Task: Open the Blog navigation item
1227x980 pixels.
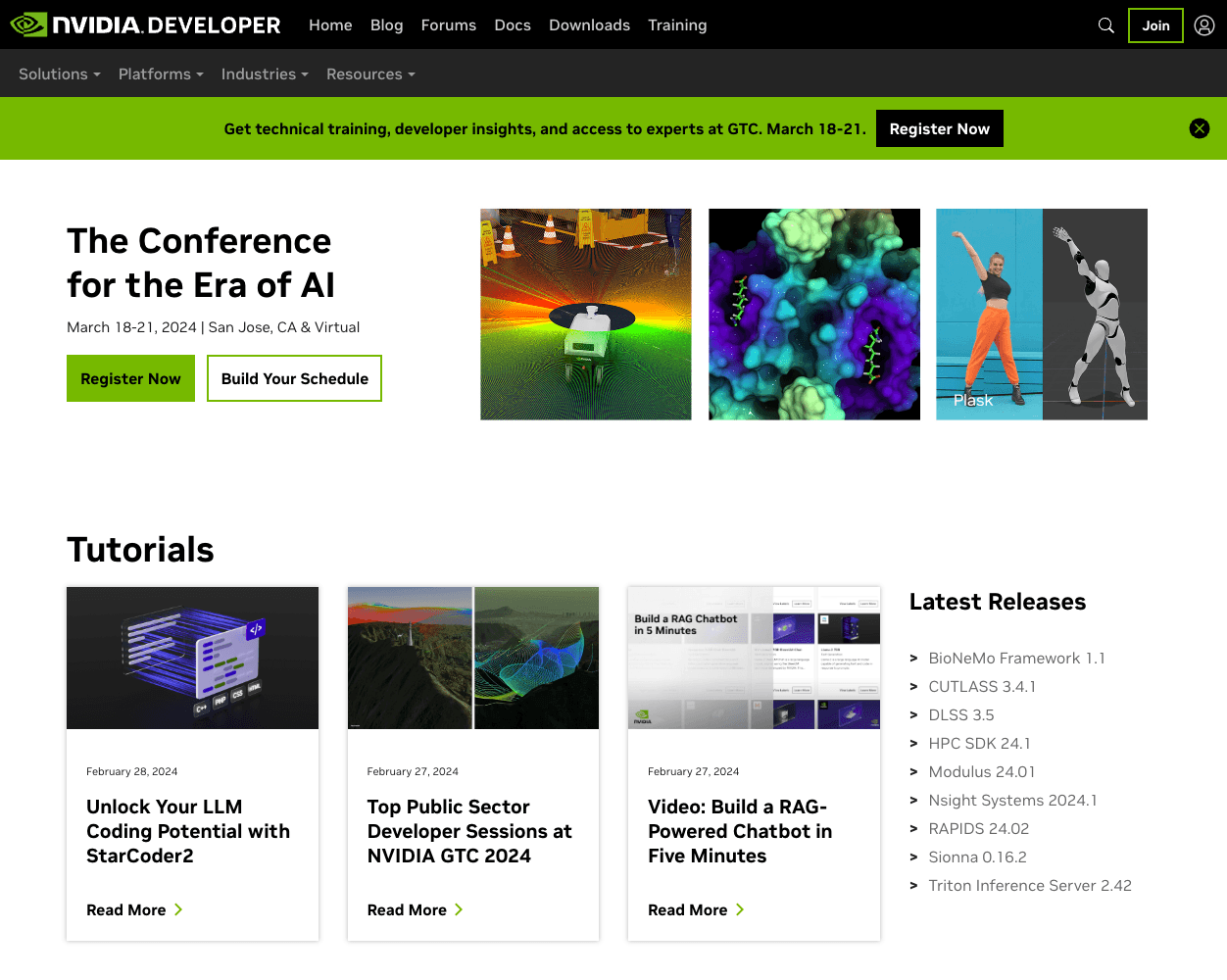Action: click(386, 25)
